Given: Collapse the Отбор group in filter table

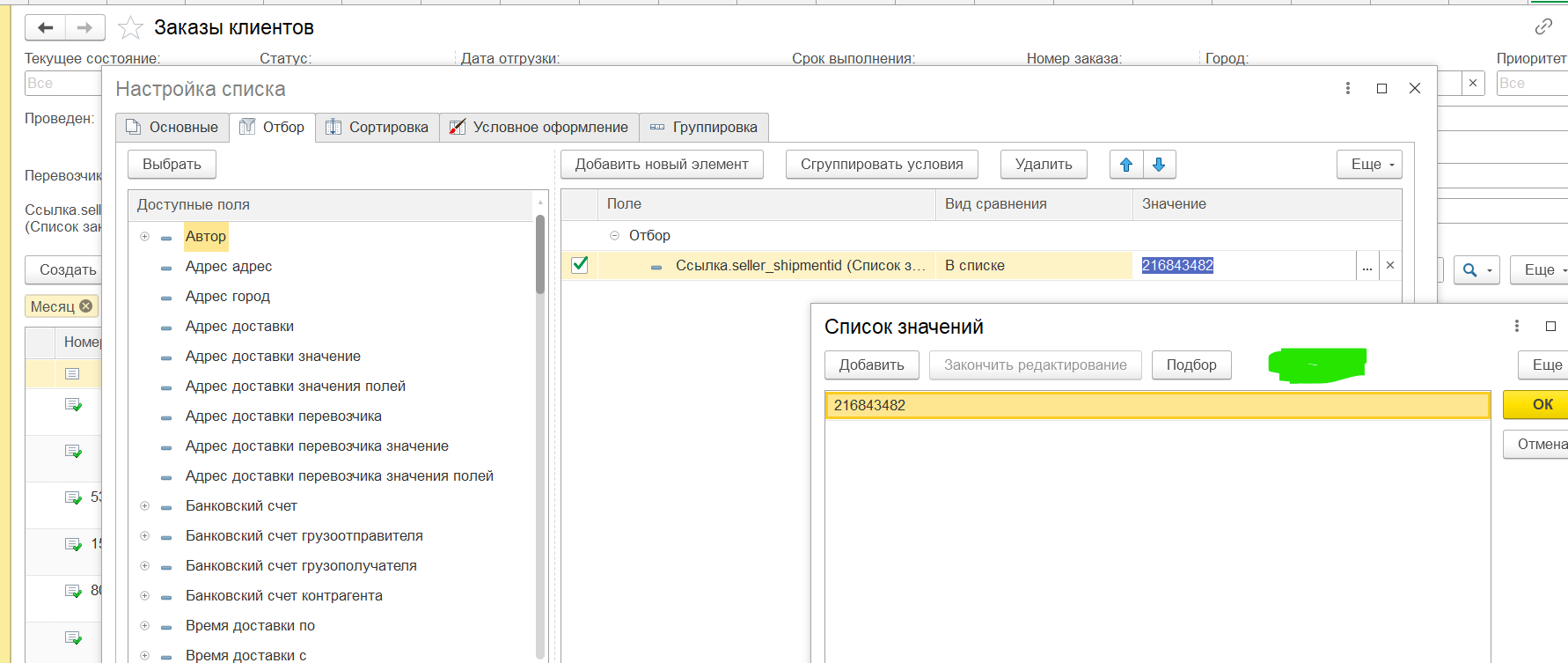Looking at the screenshot, I should pyautogui.click(x=614, y=236).
